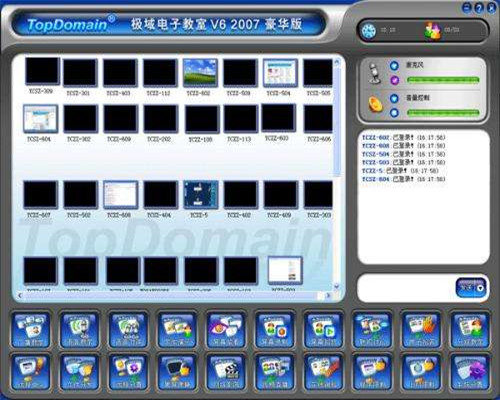Open class model button showing group of students
This screenshot has height=400, width=500.
point(275,372)
